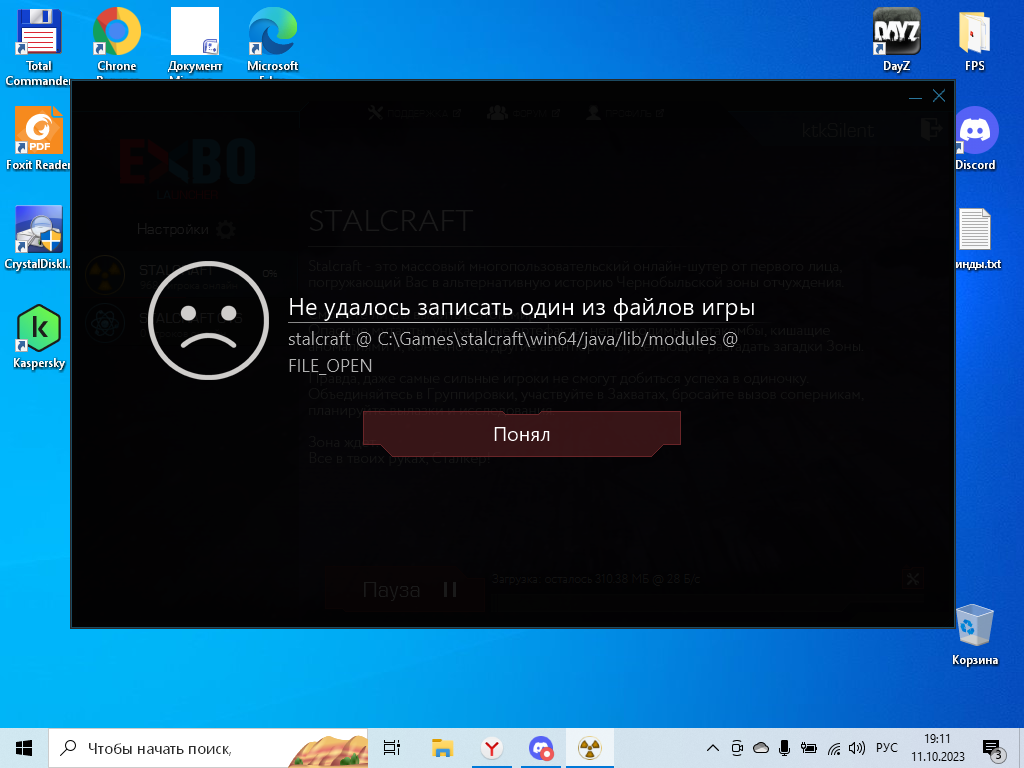Open Foxit Reader desktop shortcut
The width and height of the screenshot is (1024, 768).
[39, 139]
